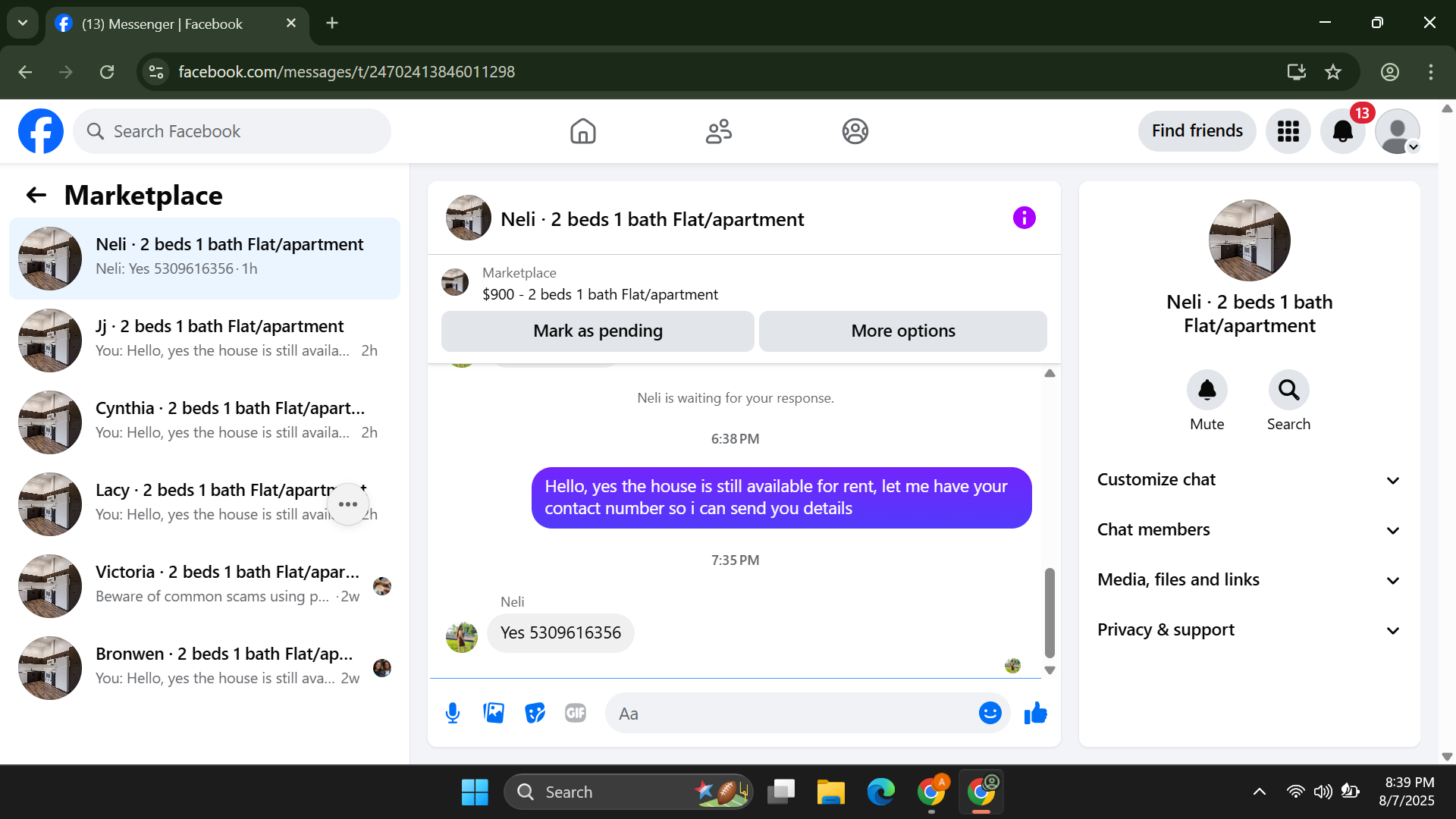Open the Chrome profile icon

tap(1389, 72)
